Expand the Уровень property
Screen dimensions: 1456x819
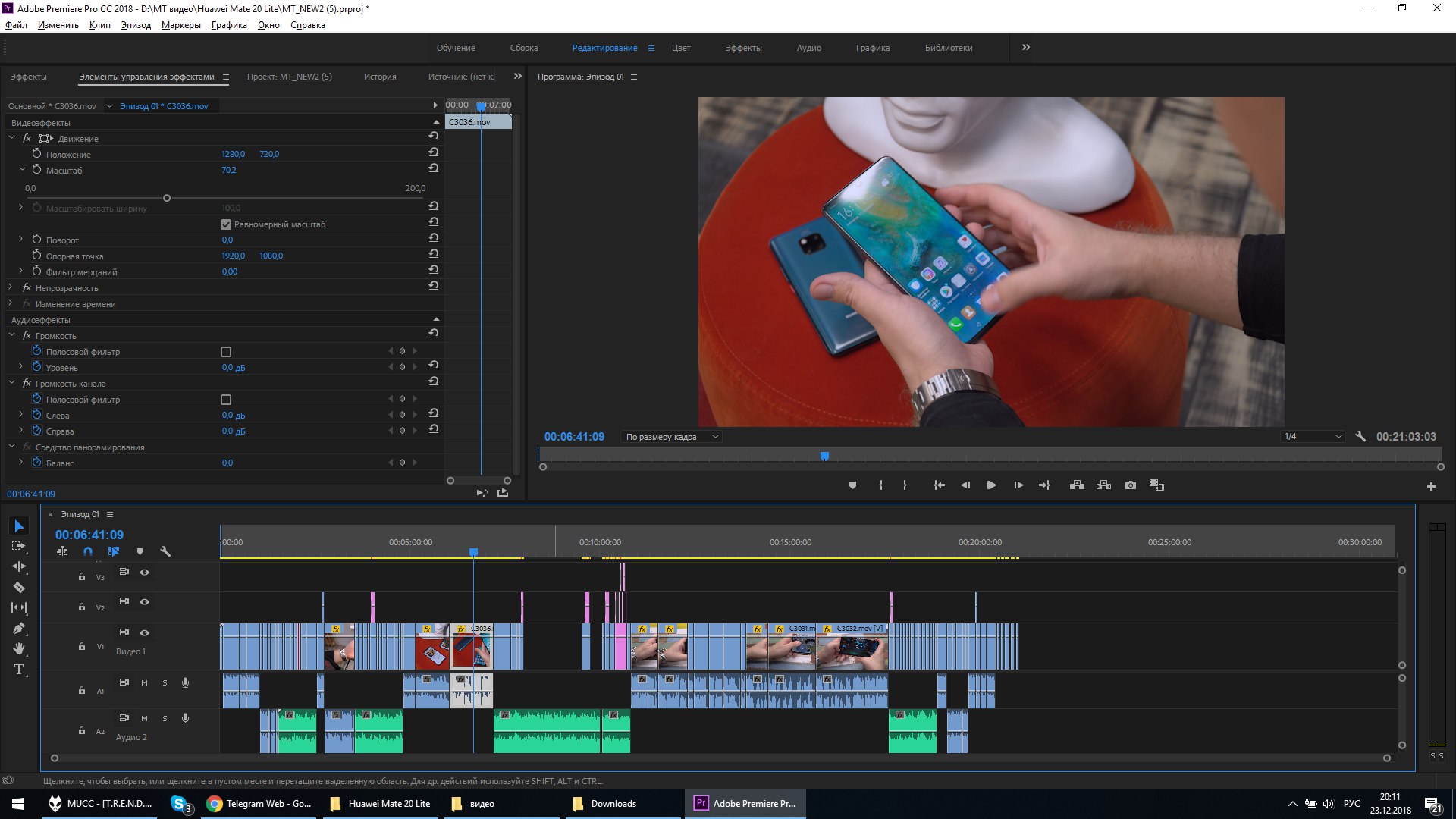tap(21, 366)
